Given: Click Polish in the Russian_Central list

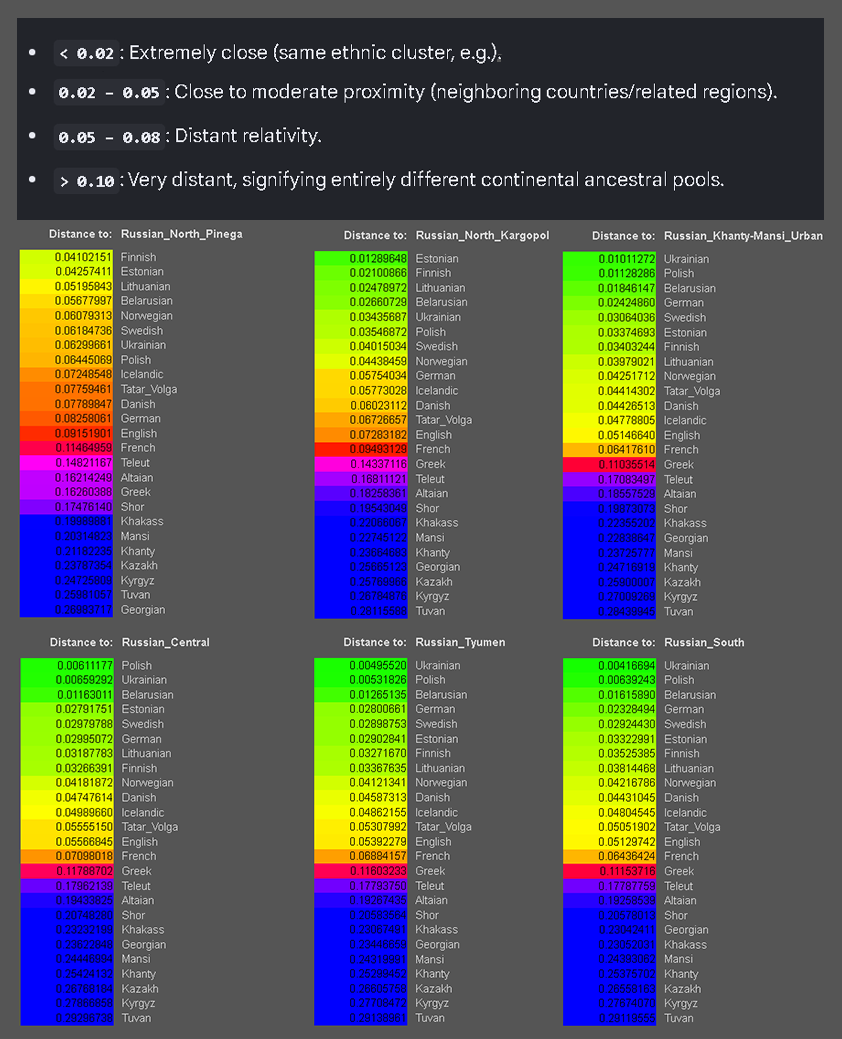Looking at the screenshot, I should (x=136, y=665).
